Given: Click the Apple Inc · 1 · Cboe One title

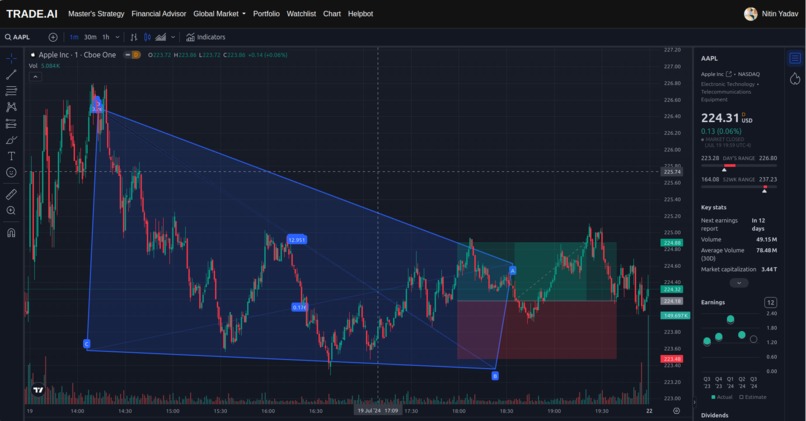Looking at the screenshot, I should (x=77, y=55).
